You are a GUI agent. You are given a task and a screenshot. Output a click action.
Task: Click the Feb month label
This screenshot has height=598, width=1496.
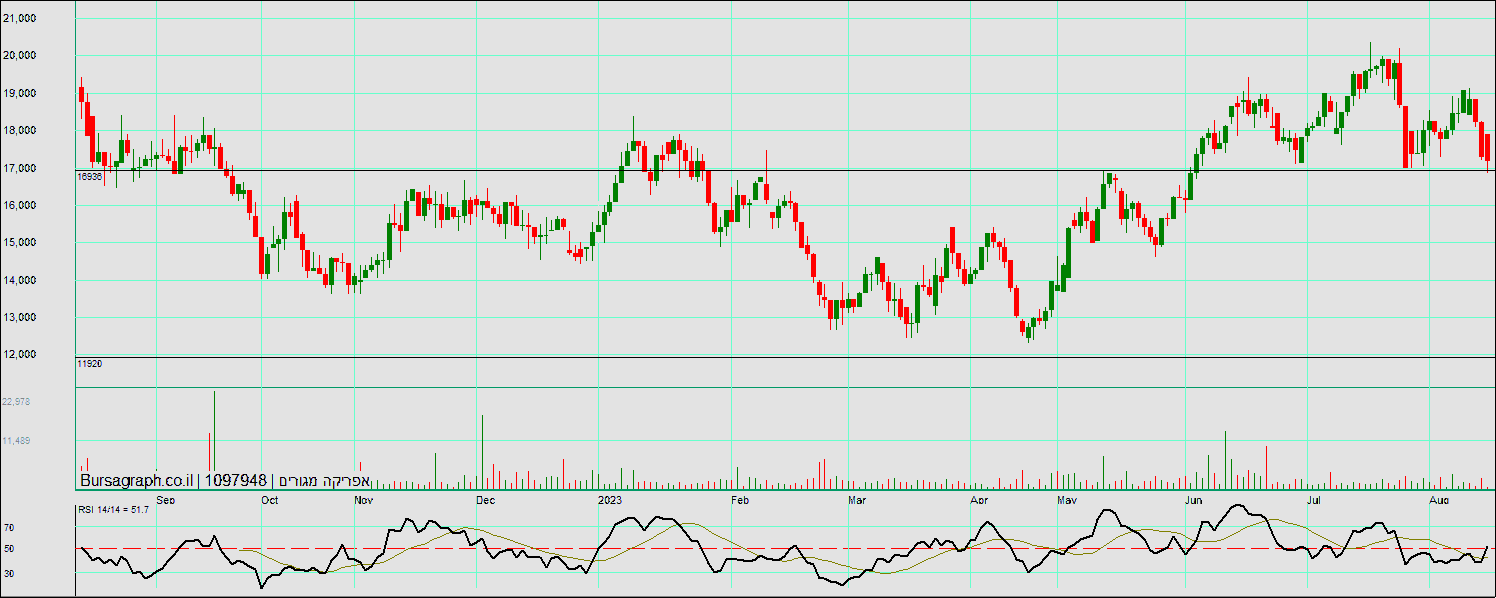740,498
